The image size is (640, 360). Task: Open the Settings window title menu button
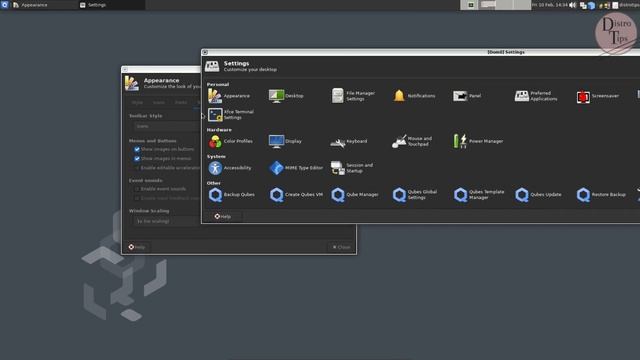click(x=205, y=52)
